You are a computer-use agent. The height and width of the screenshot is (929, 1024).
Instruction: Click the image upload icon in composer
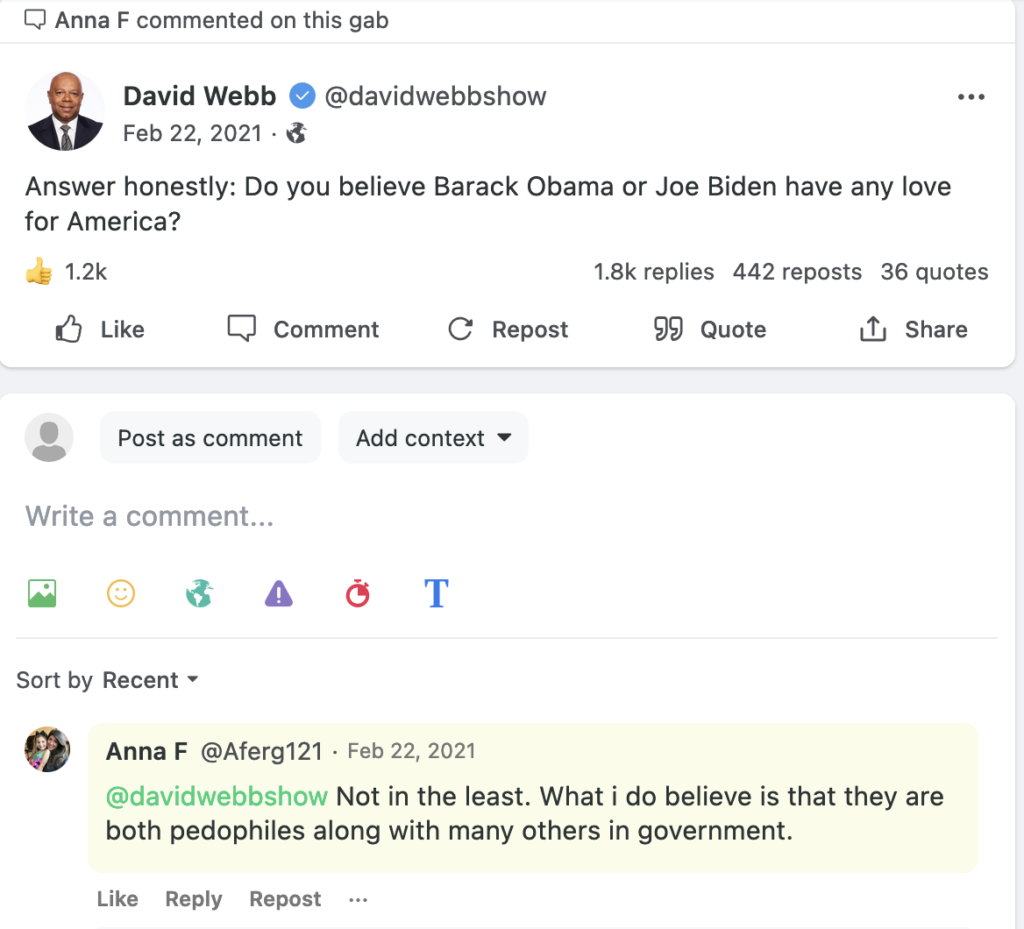[x=42, y=594]
